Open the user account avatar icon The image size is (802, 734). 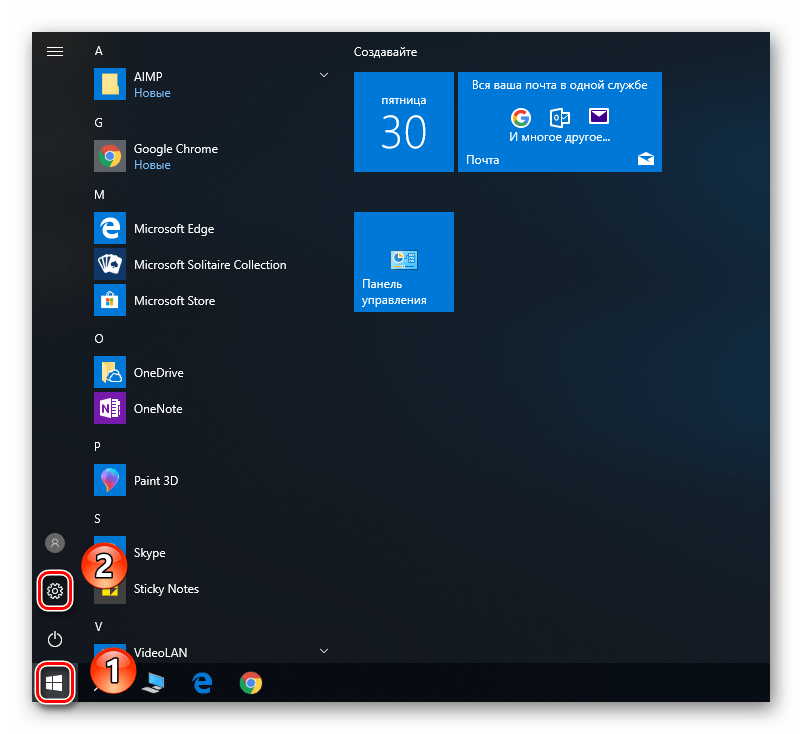(55, 543)
